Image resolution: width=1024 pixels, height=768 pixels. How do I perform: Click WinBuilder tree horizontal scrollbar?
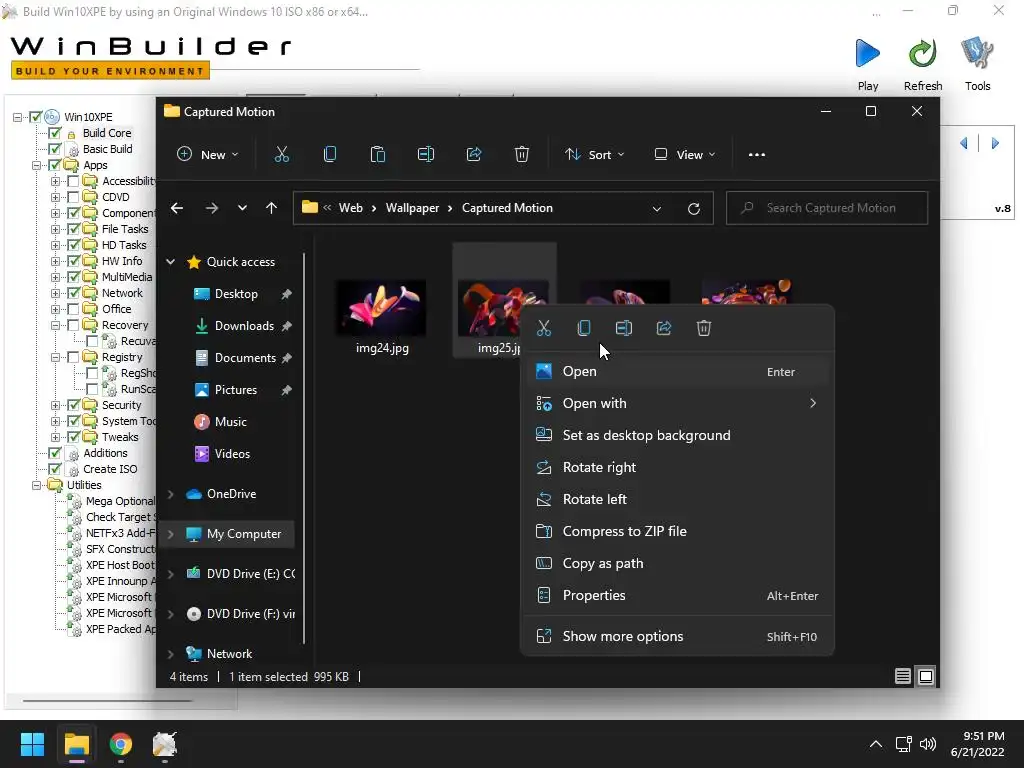[x=108, y=701]
